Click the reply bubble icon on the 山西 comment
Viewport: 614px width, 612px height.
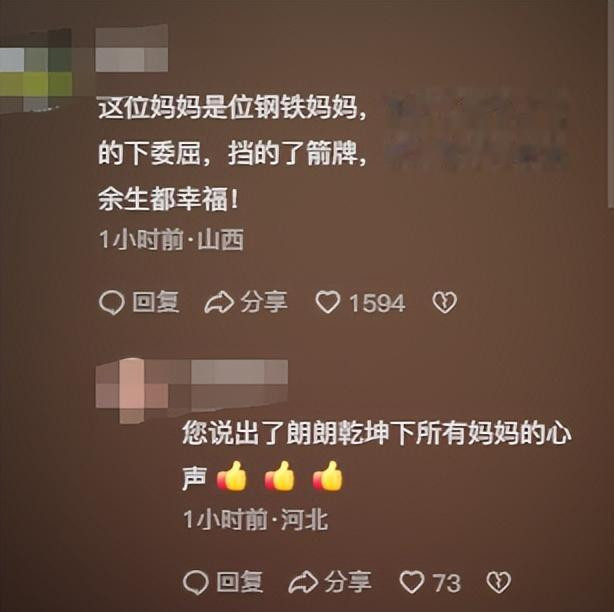coord(112,303)
